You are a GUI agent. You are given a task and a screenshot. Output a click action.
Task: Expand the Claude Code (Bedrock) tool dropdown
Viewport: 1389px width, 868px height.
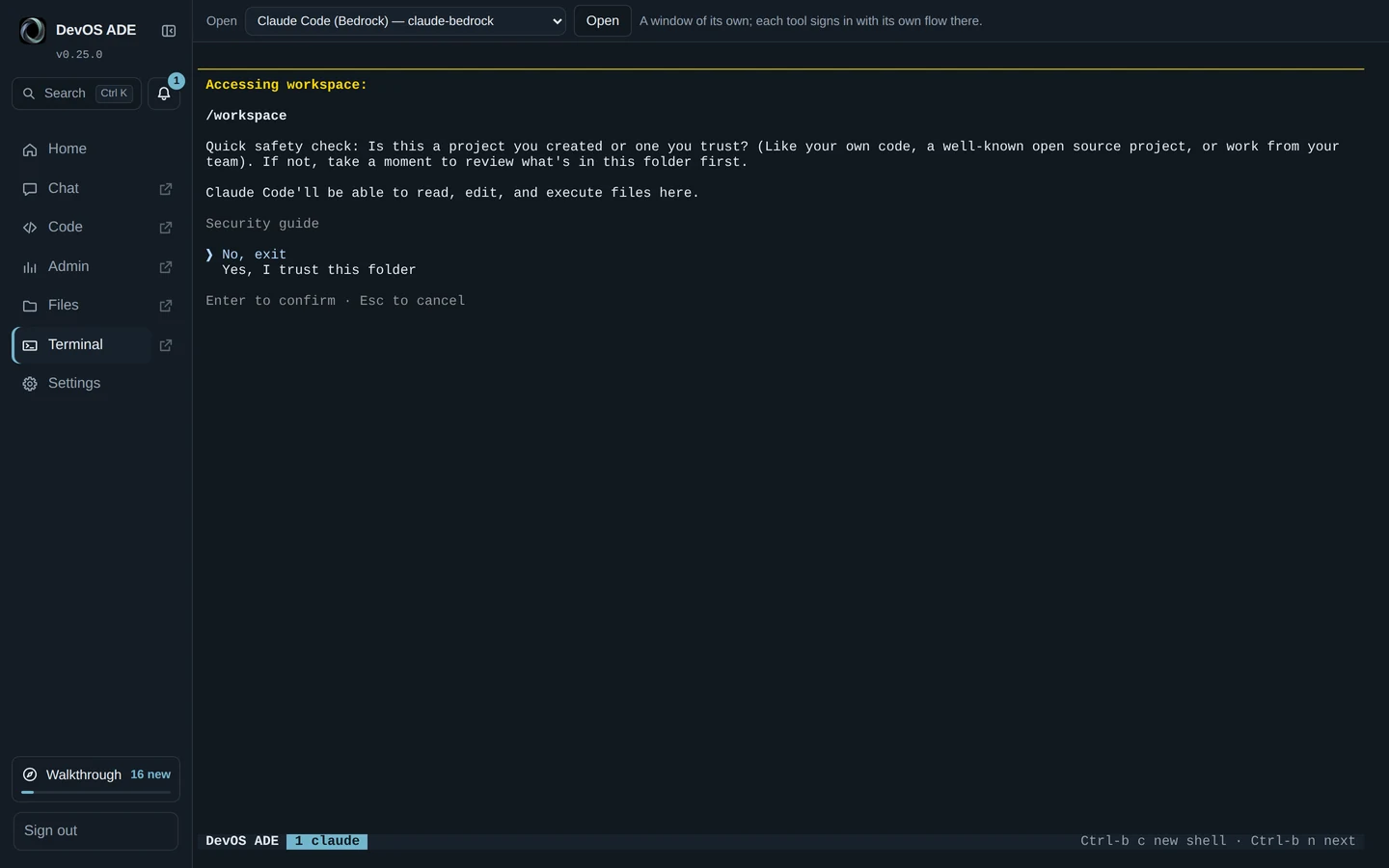coord(405,21)
